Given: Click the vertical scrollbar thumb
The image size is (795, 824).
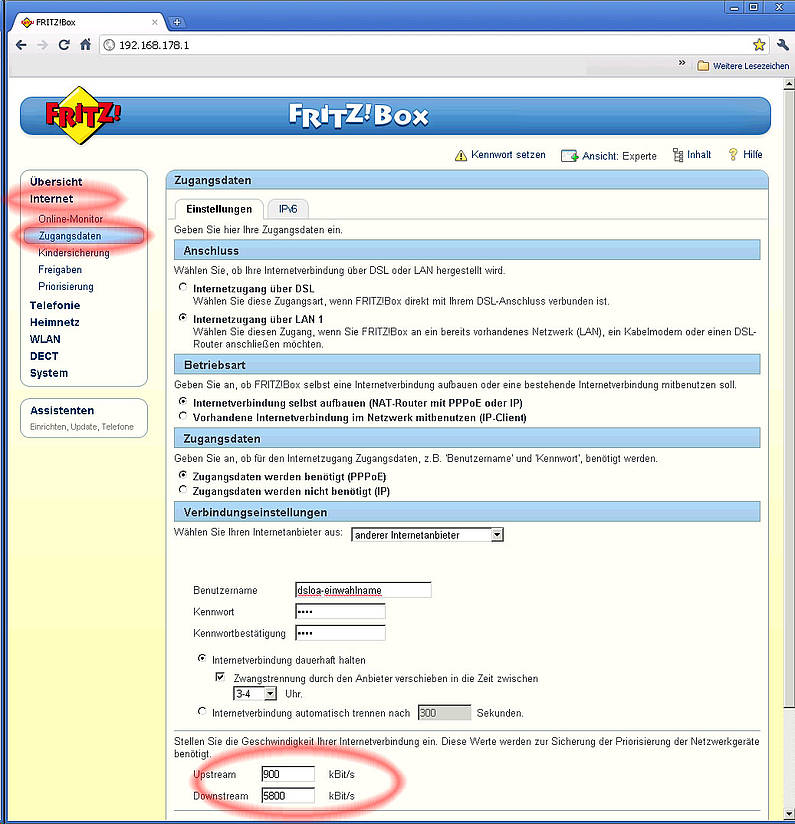Looking at the screenshot, I should pos(788,398).
